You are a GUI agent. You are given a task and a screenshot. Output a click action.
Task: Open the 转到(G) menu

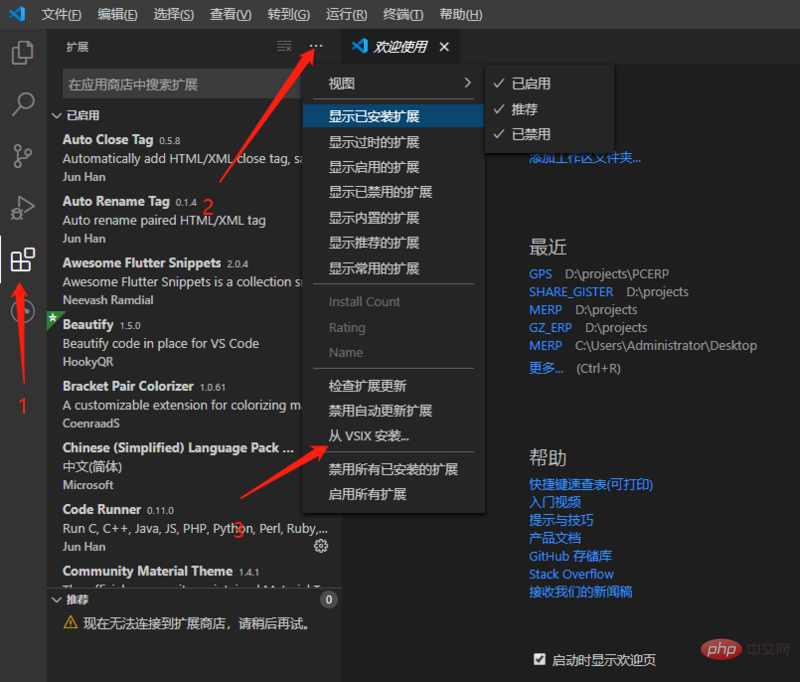click(289, 14)
